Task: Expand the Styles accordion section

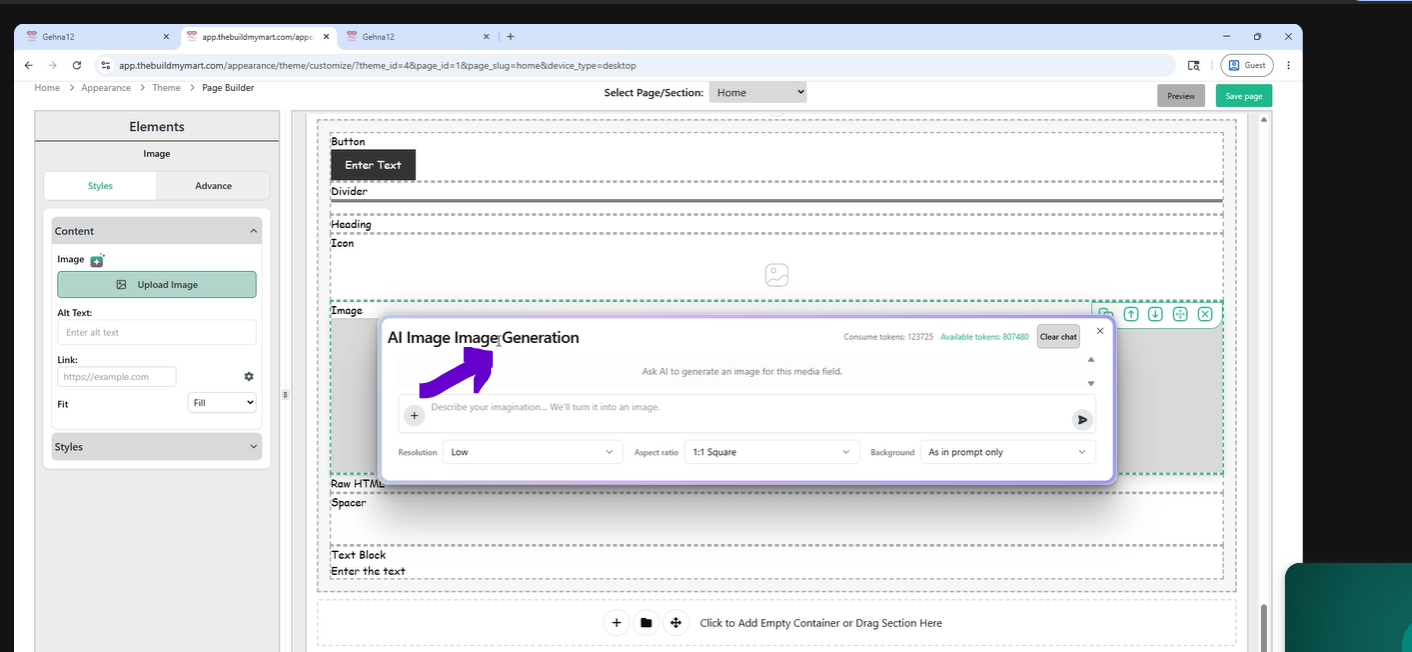Action: pyautogui.click(x=157, y=447)
